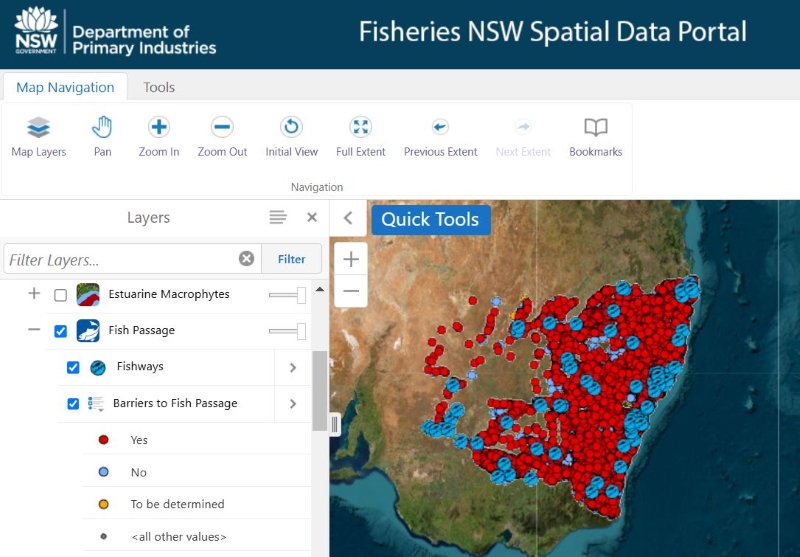Screen dimensions: 800x557
Task: Click the panel resize grip handle
Action: (x=335, y=424)
